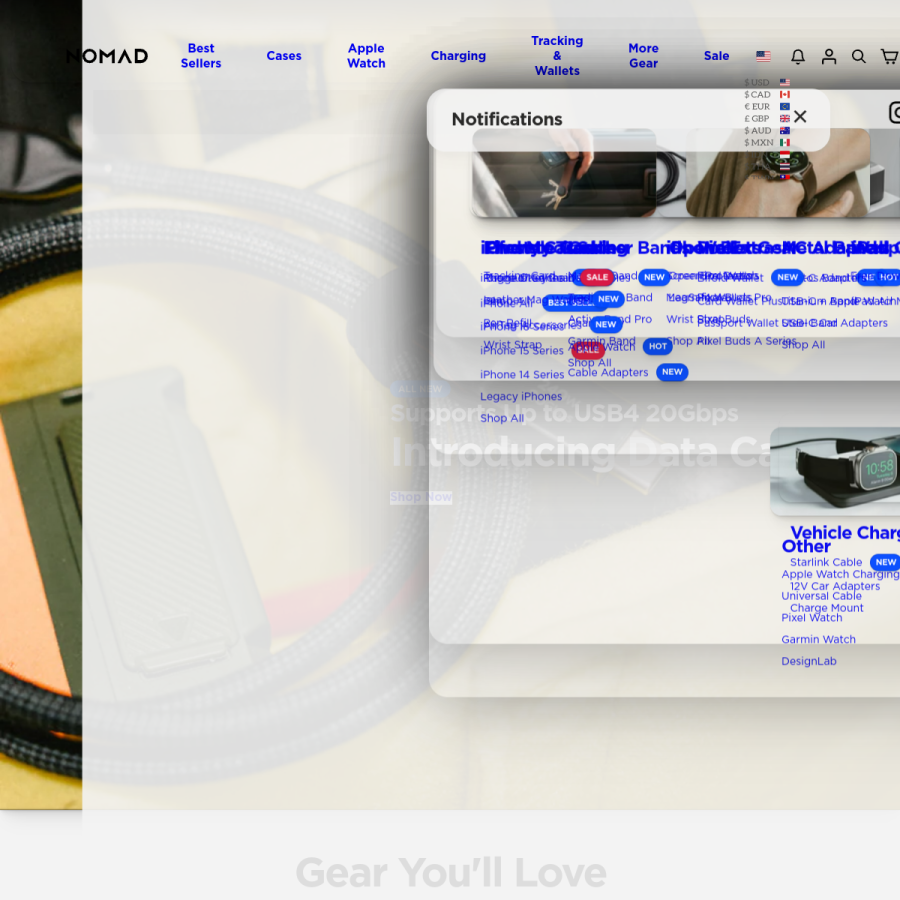
Task: Open the Instagram icon
Action: tap(894, 112)
